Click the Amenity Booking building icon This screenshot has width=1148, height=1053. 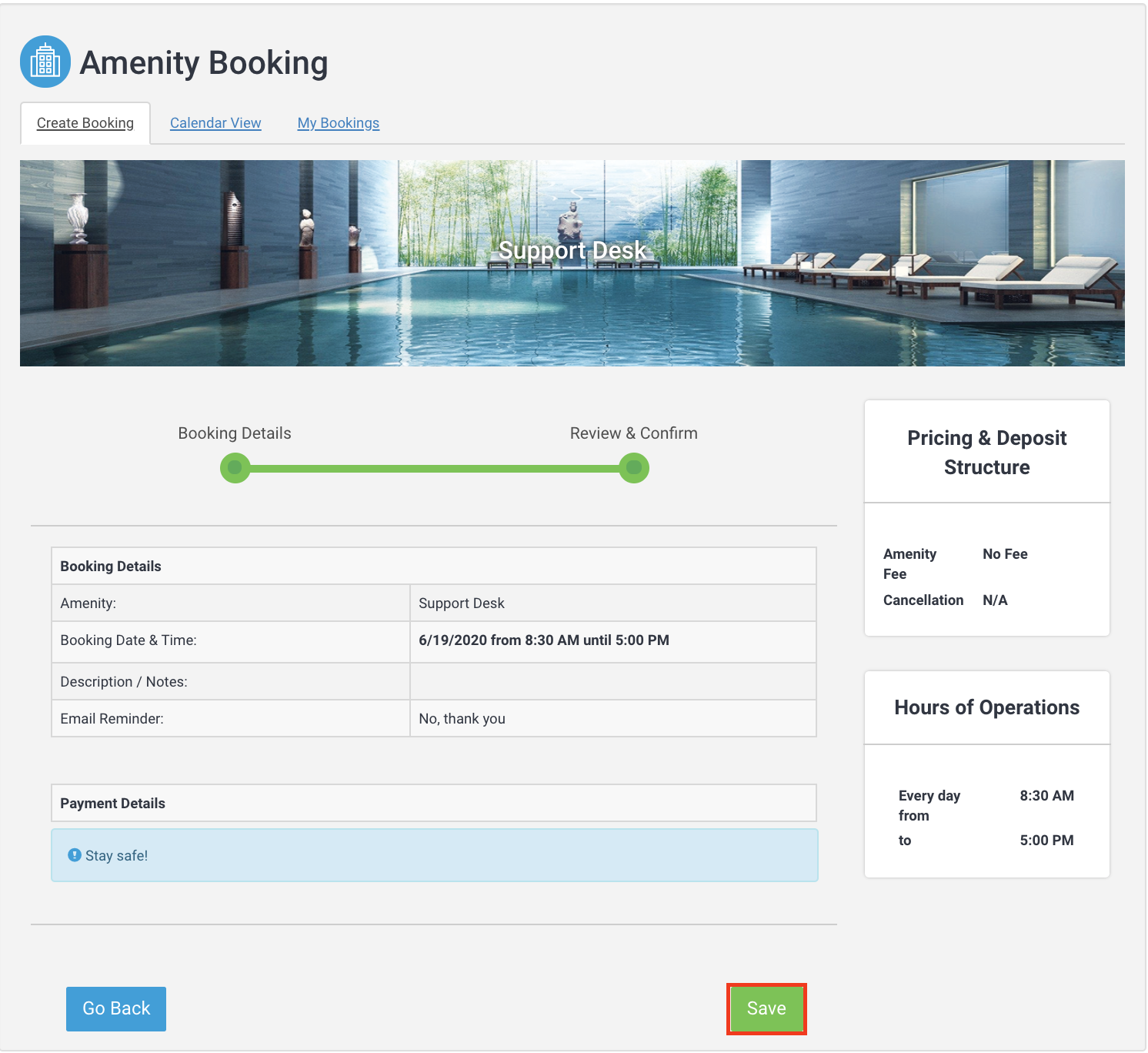pos(45,62)
